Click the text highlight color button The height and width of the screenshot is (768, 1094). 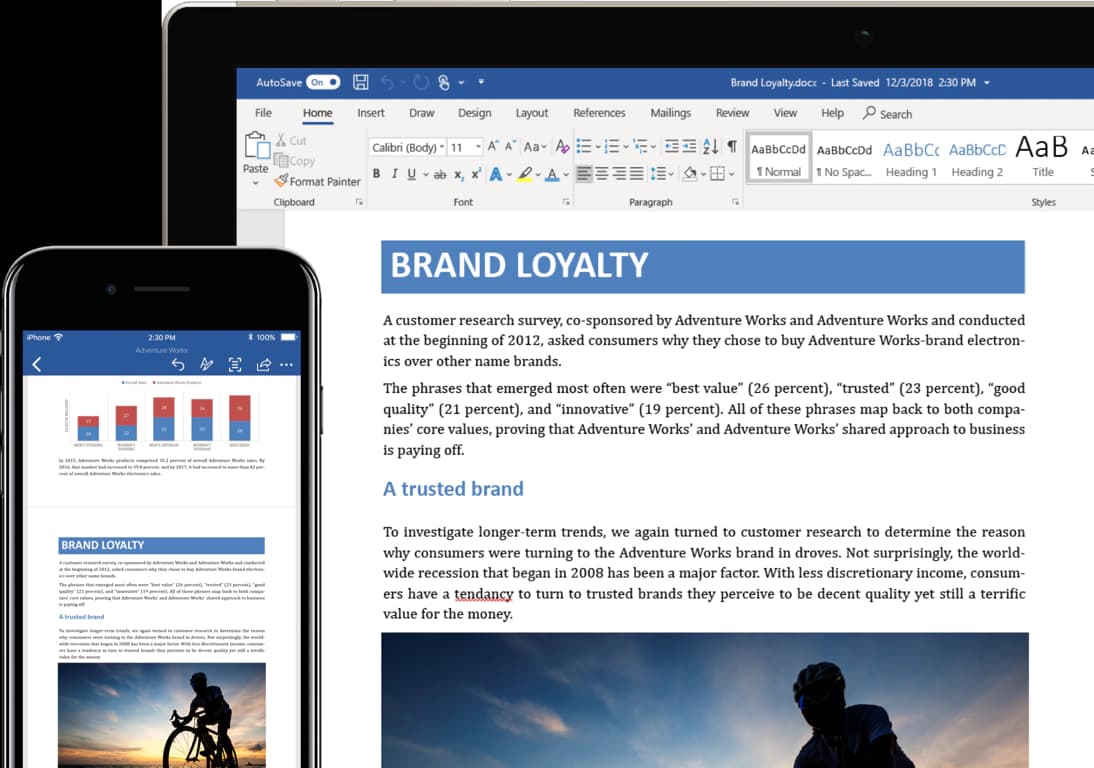coord(524,174)
